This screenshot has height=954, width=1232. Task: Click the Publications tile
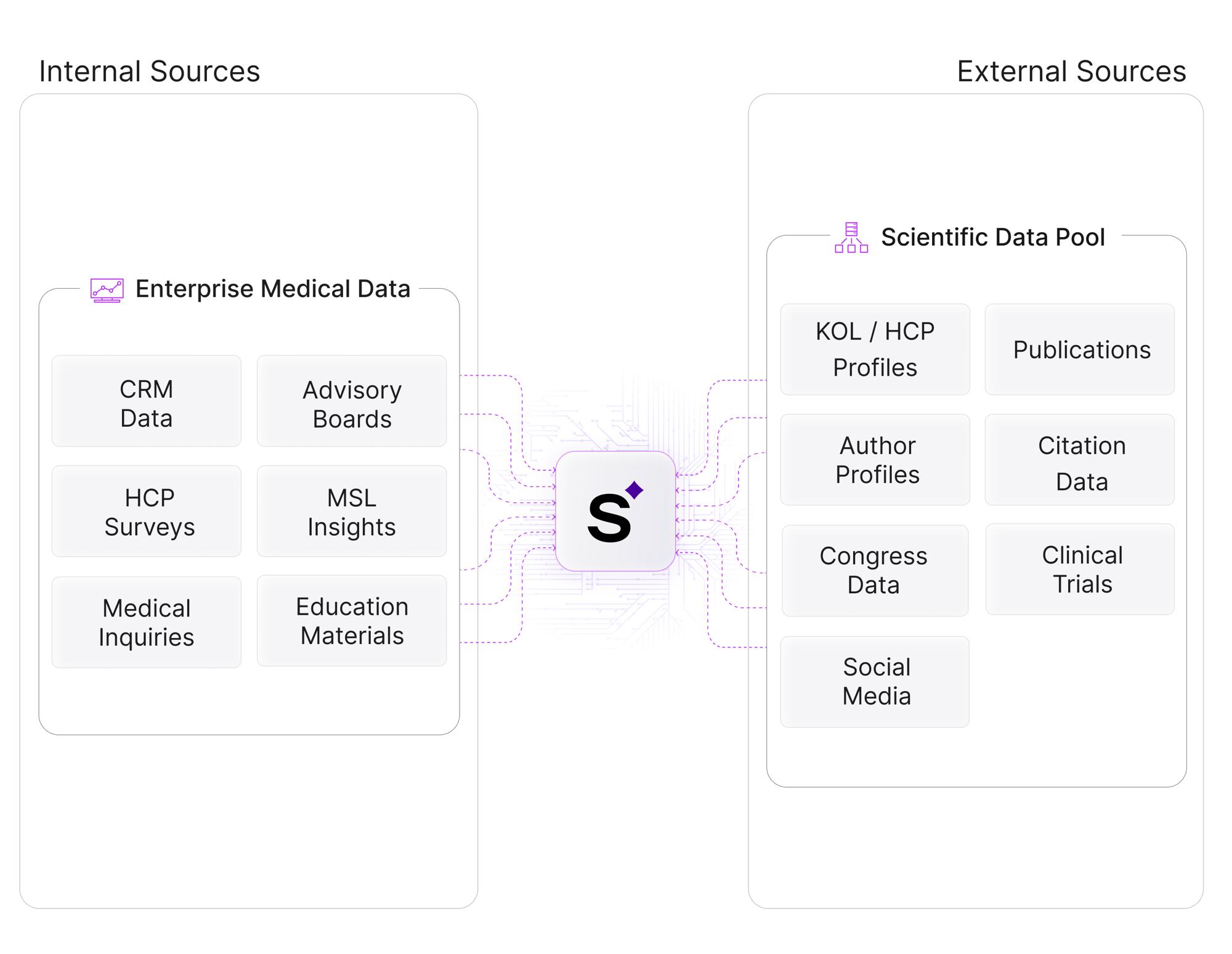coord(1080,349)
